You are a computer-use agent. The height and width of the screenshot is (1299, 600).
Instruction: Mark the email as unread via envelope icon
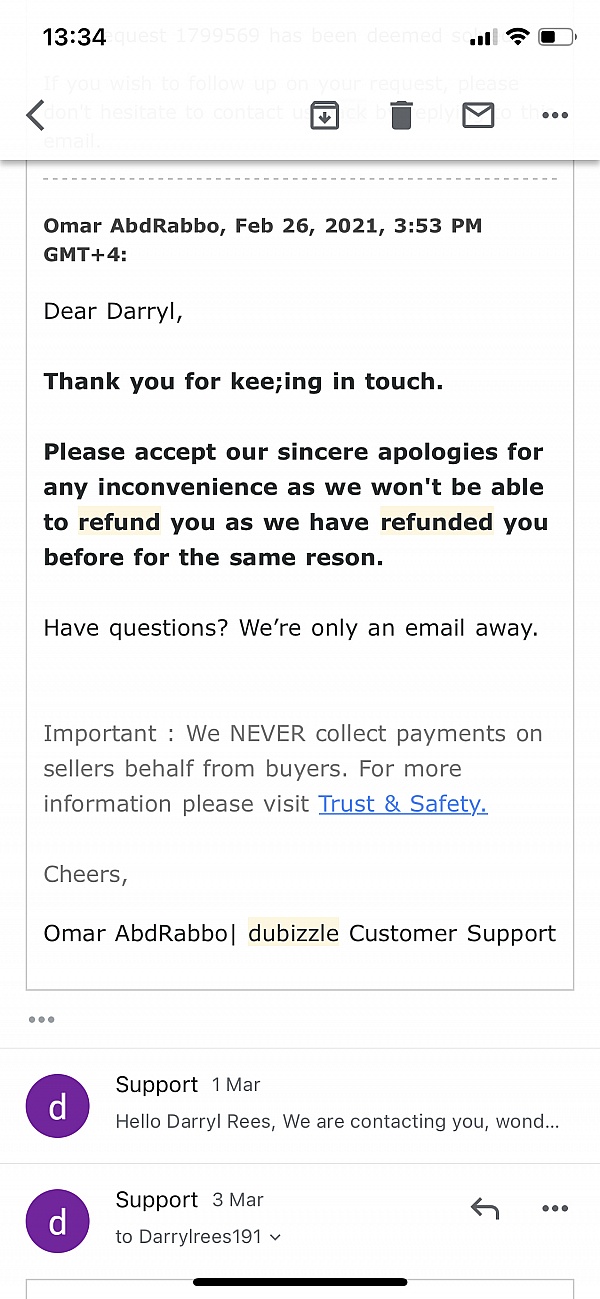[478, 114]
